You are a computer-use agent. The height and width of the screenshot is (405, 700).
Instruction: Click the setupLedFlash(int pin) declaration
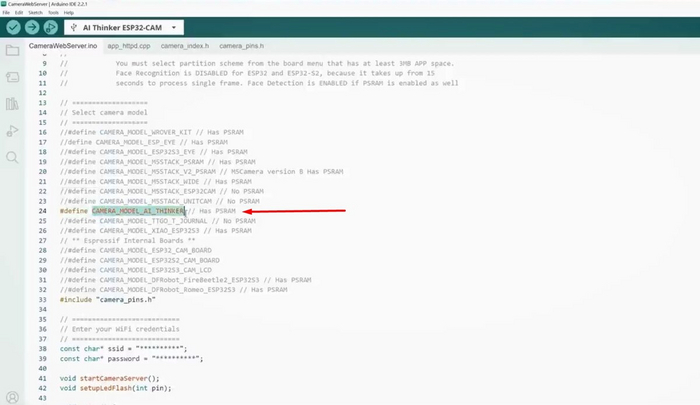pyautogui.click(x=116, y=388)
